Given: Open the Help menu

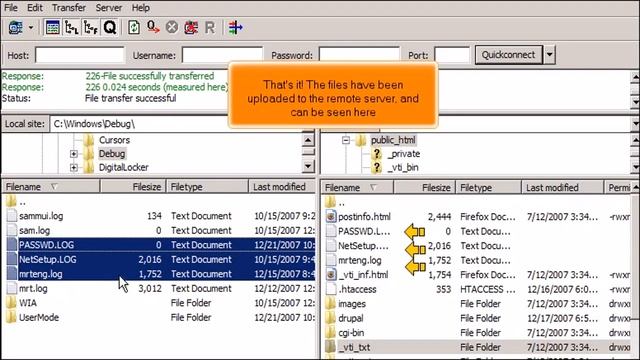Looking at the screenshot, I should click(140, 7).
